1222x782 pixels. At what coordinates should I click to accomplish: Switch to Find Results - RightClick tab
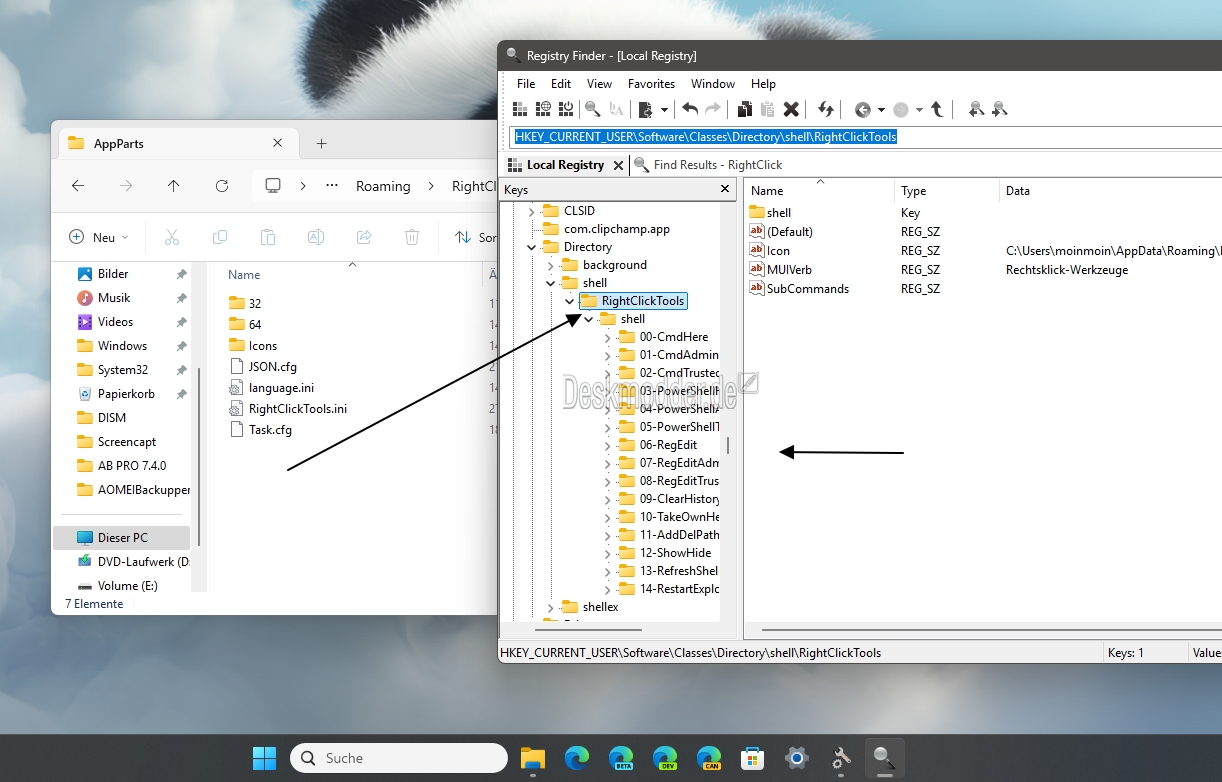(x=708, y=165)
